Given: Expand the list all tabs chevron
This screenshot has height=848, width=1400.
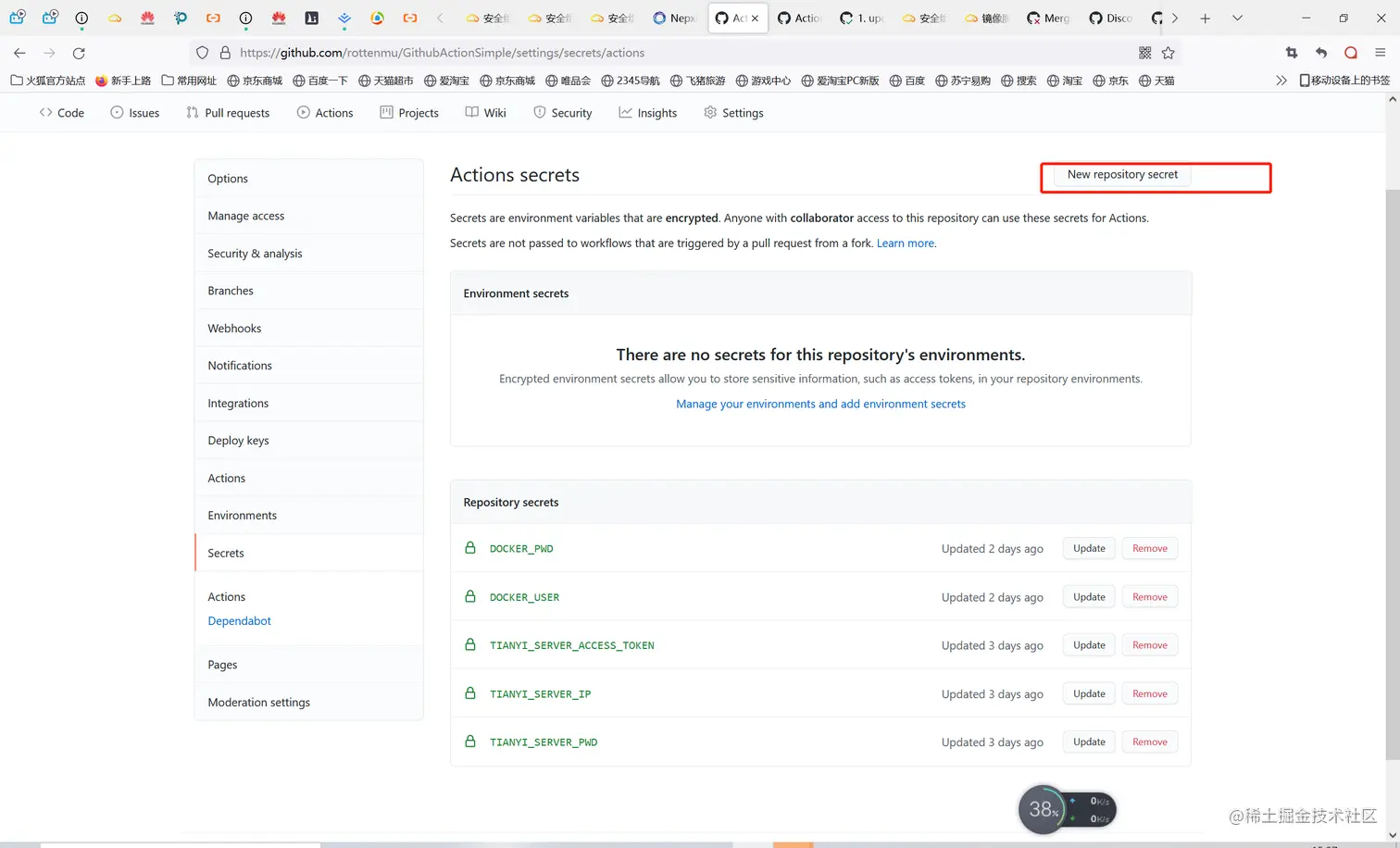Looking at the screenshot, I should [x=1237, y=18].
